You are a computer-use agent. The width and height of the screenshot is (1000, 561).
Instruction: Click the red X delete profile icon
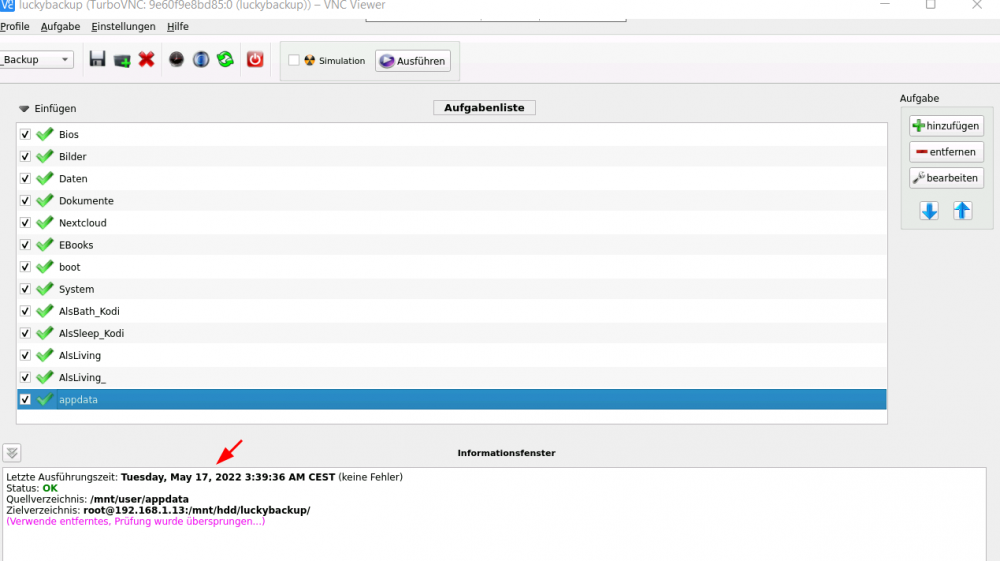pos(147,59)
